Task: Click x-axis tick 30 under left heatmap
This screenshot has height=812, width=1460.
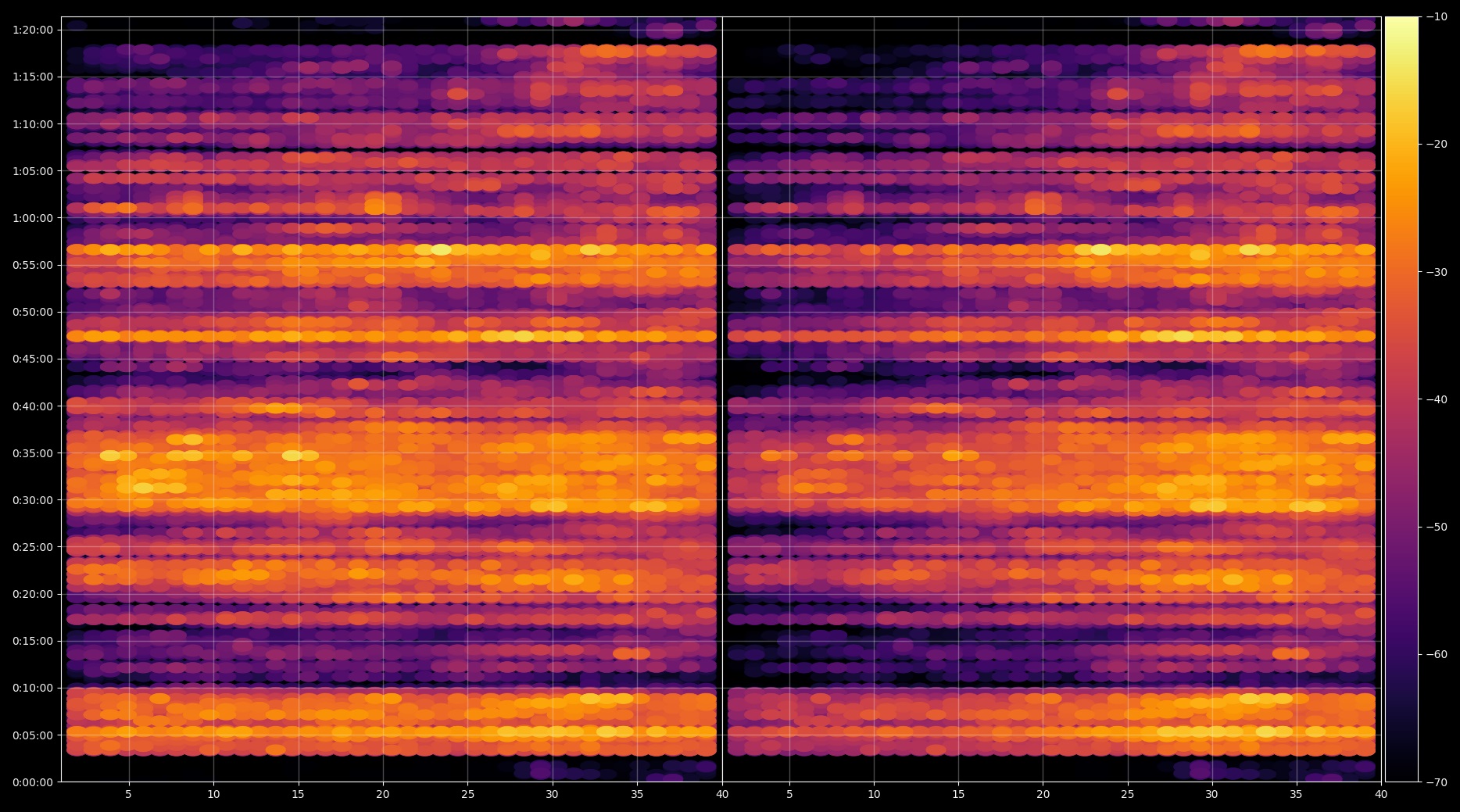Action: [x=552, y=794]
